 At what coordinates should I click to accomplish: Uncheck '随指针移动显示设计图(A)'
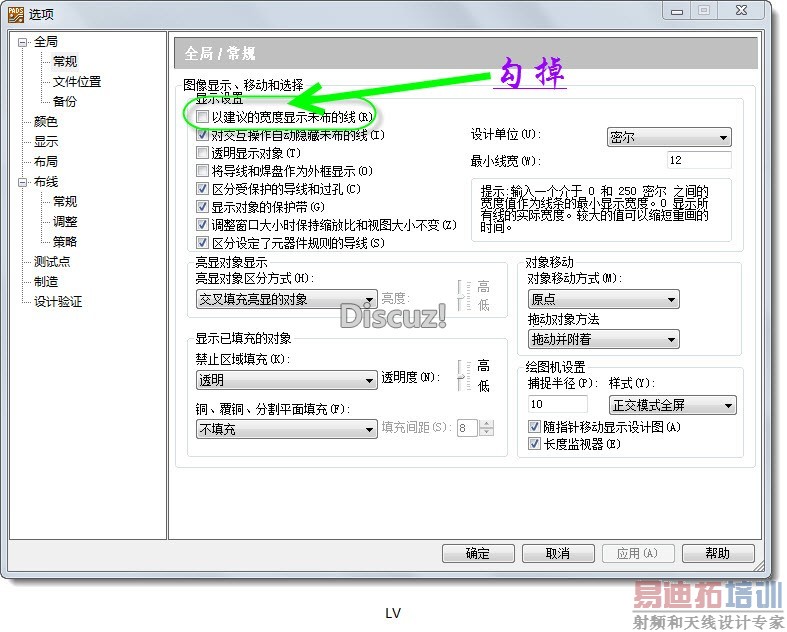(534, 427)
